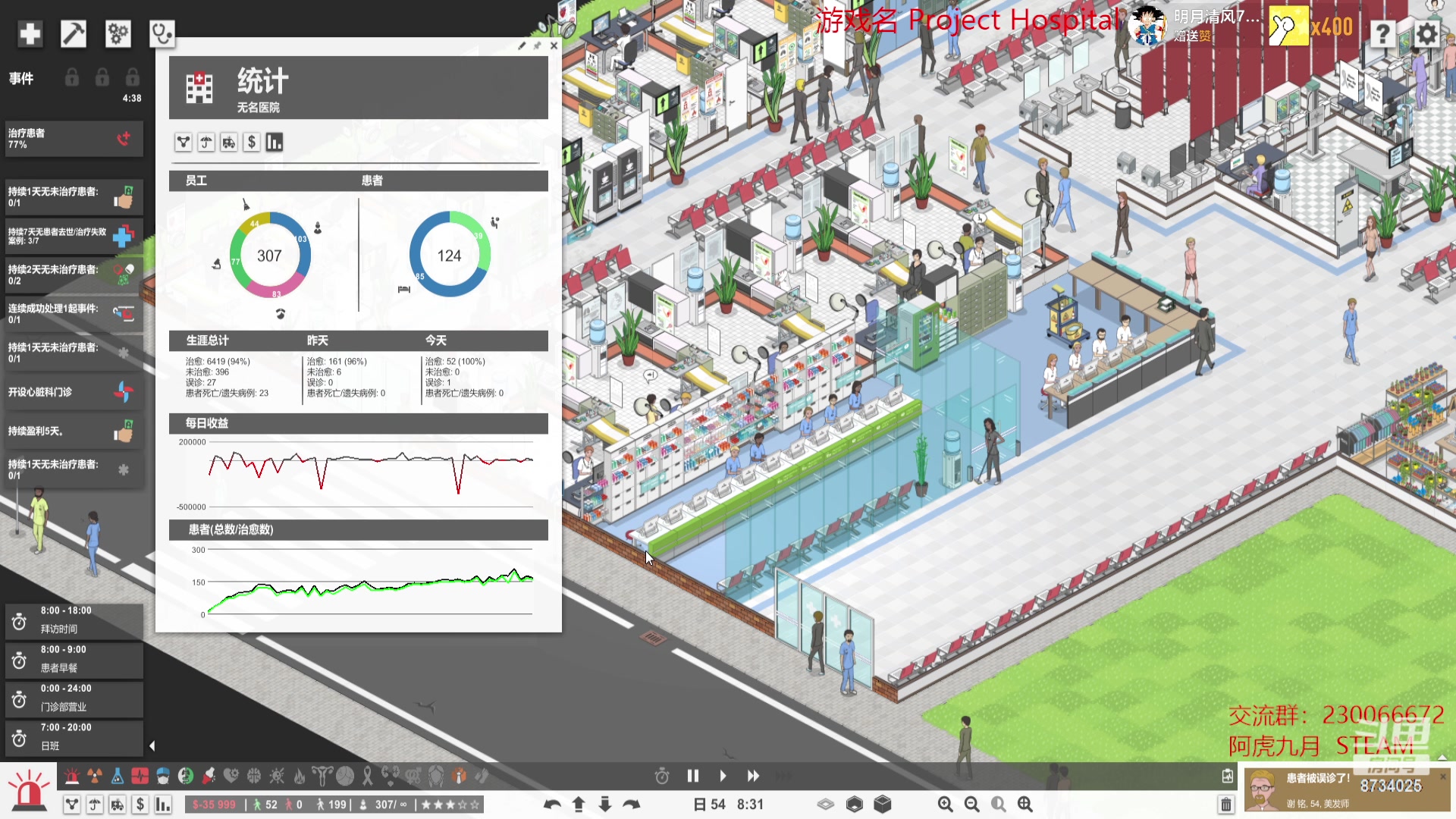Click the last magnifier with crosshair icon

[x=1025, y=805]
